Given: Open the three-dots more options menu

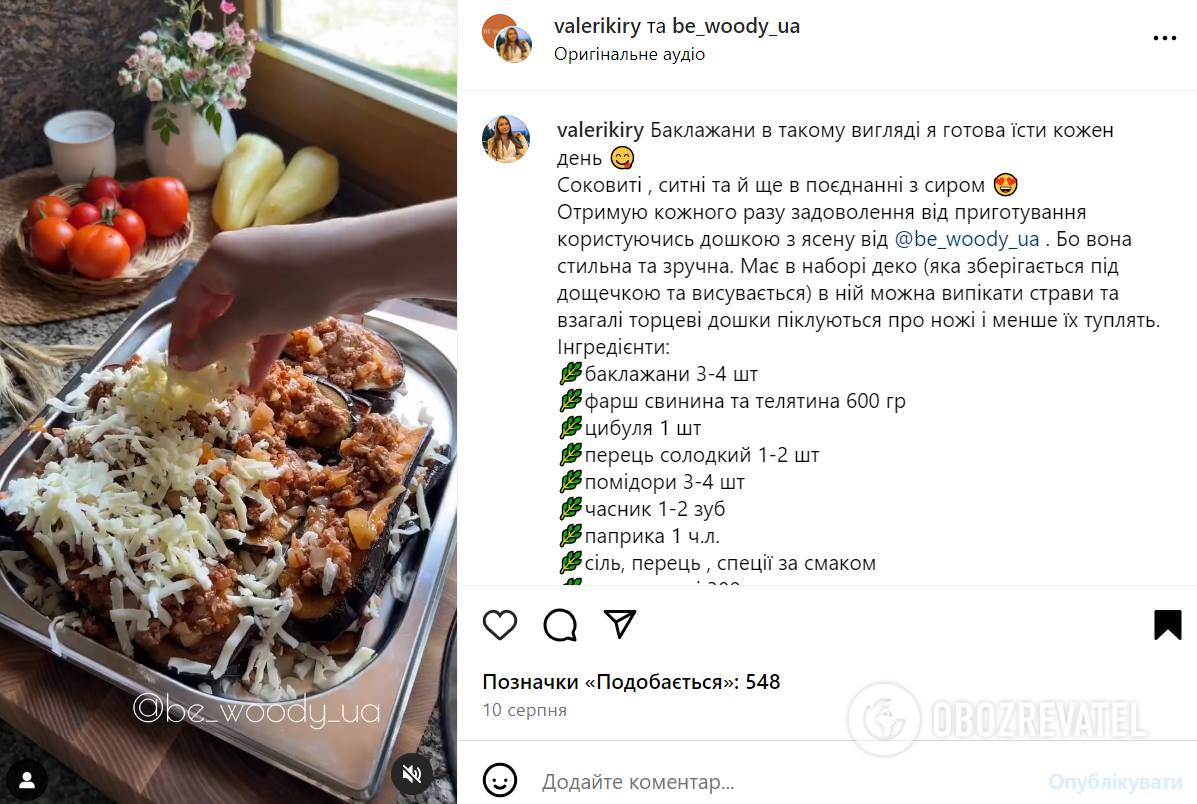Looking at the screenshot, I should point(1164,38).
